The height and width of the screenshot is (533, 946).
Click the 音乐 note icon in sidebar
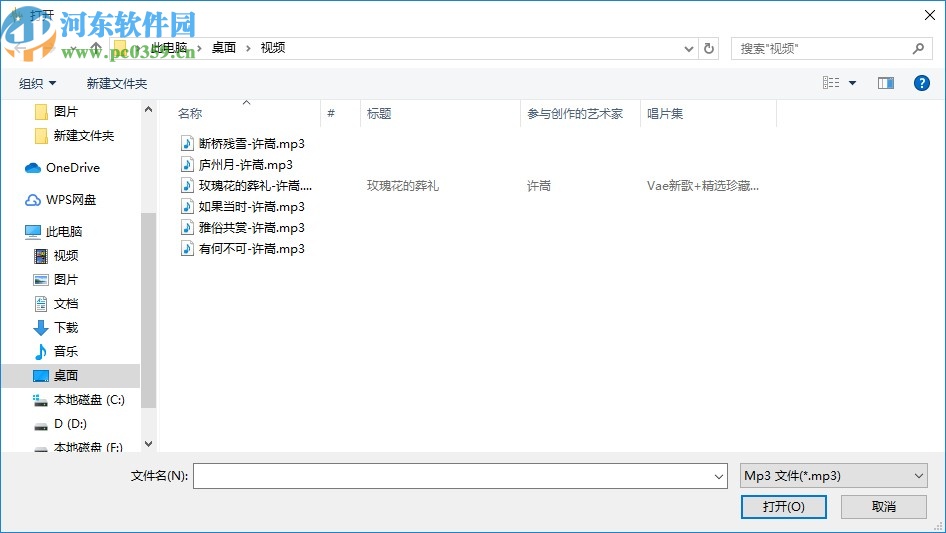[x=40, y=351]
